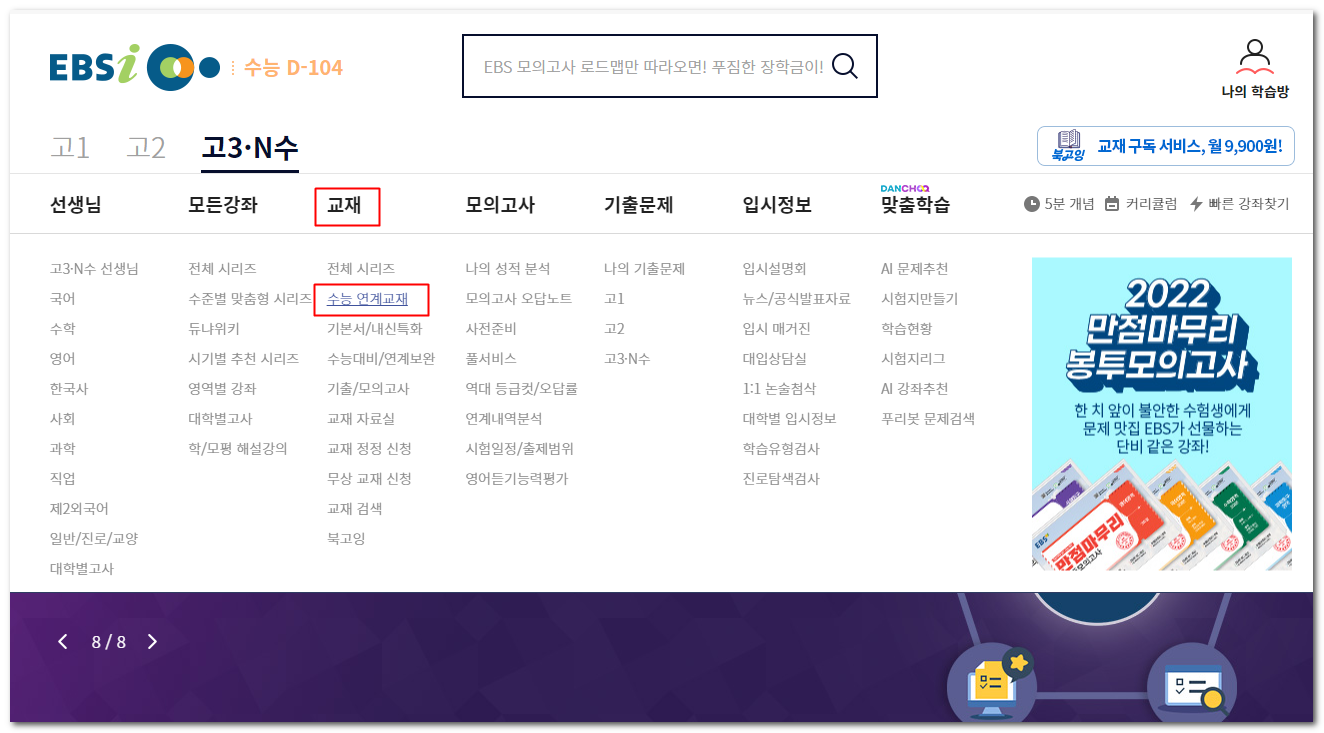Open 시기별 추천 시리즈 link
The image size is (1324, 733).
coord(243,359)
